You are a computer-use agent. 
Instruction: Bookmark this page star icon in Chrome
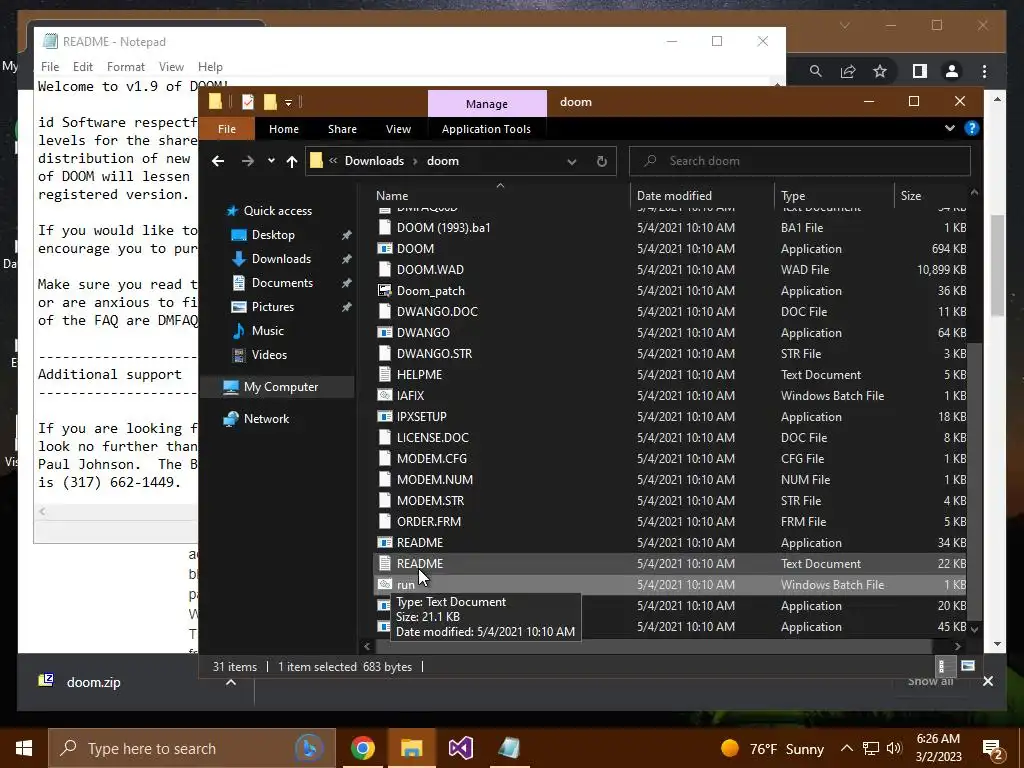pyautogui.click(x=880, y=71)
